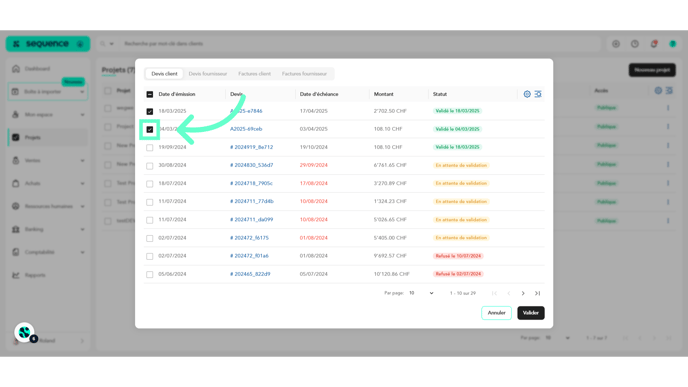
Task: Check the # 2024711_da099 quote checkbox
Action: [x=150, y=220]
